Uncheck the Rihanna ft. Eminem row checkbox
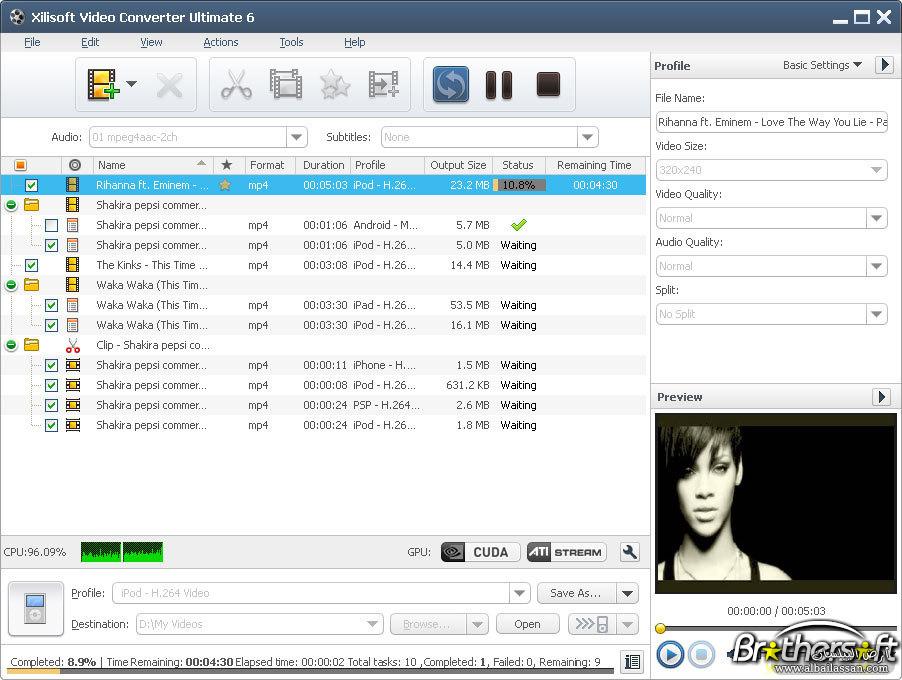This screenshot has width=902, height=680. click(32, 185)
